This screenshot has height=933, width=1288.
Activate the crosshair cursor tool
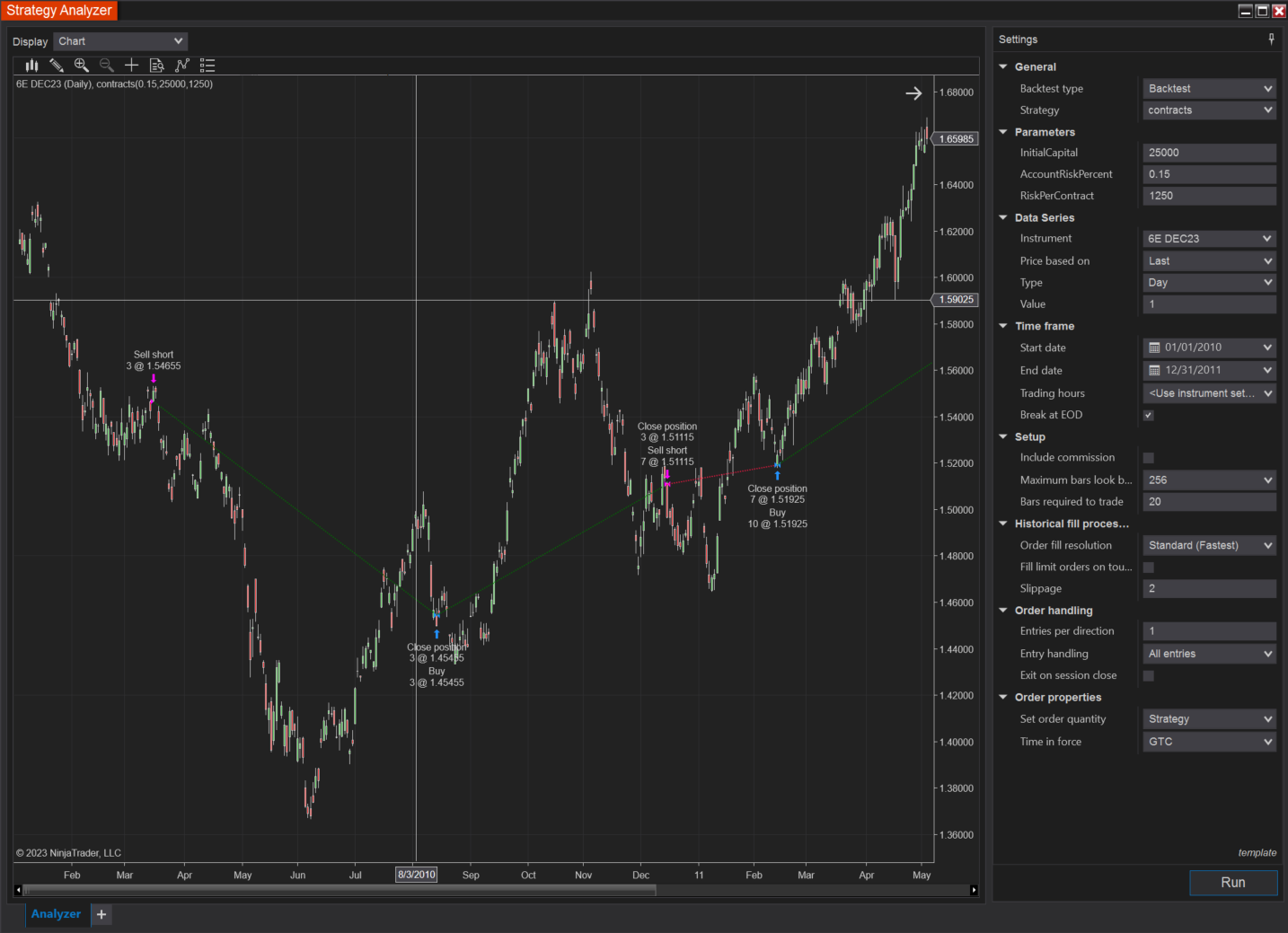(132, 65)
